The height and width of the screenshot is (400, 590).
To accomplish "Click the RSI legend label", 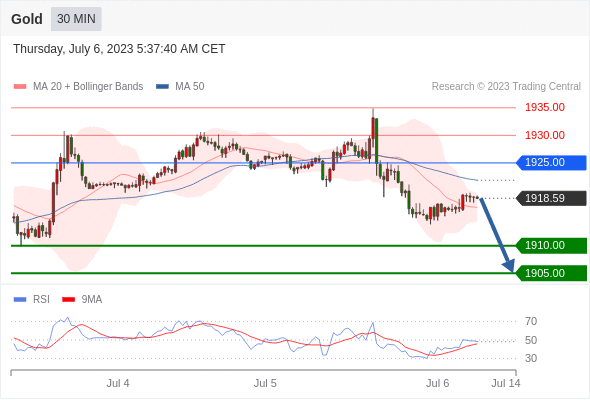I will [x=41, y=300].
